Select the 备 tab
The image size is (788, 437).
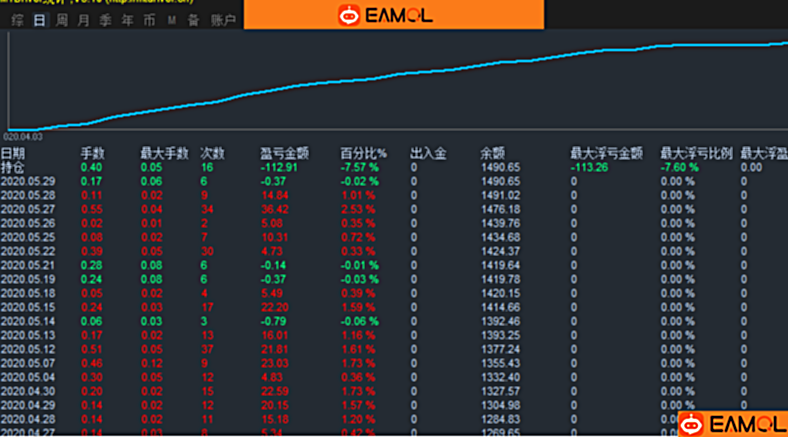193,20
